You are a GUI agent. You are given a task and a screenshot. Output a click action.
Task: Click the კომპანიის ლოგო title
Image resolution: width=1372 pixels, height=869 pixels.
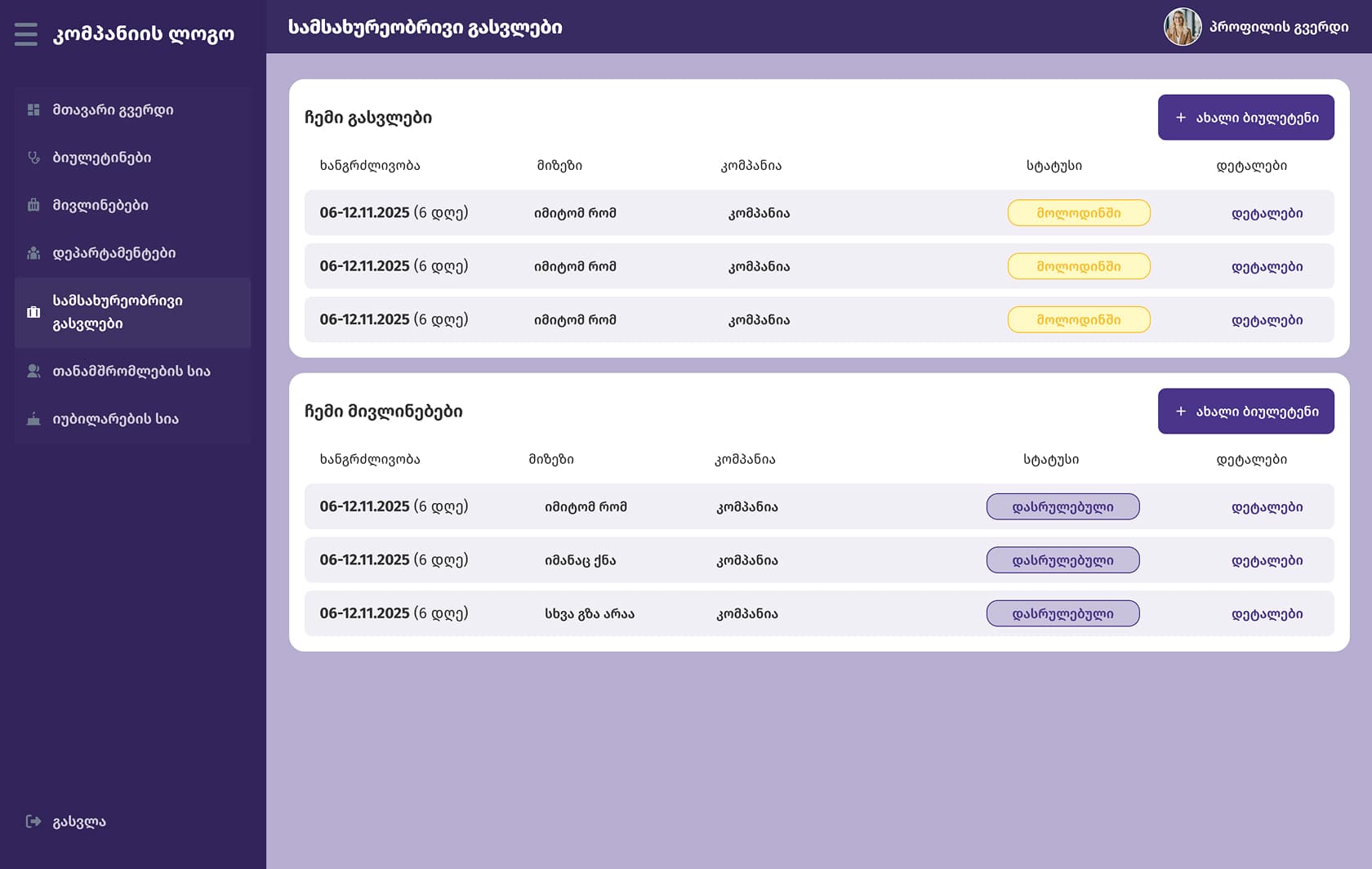coord(144,34)
